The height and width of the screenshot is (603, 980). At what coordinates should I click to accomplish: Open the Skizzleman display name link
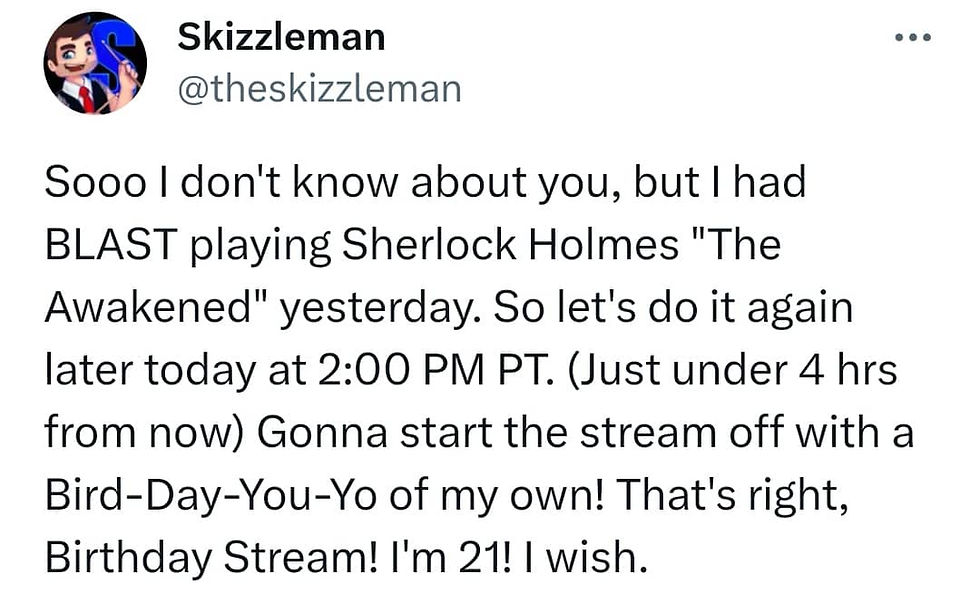coord(281,37)
